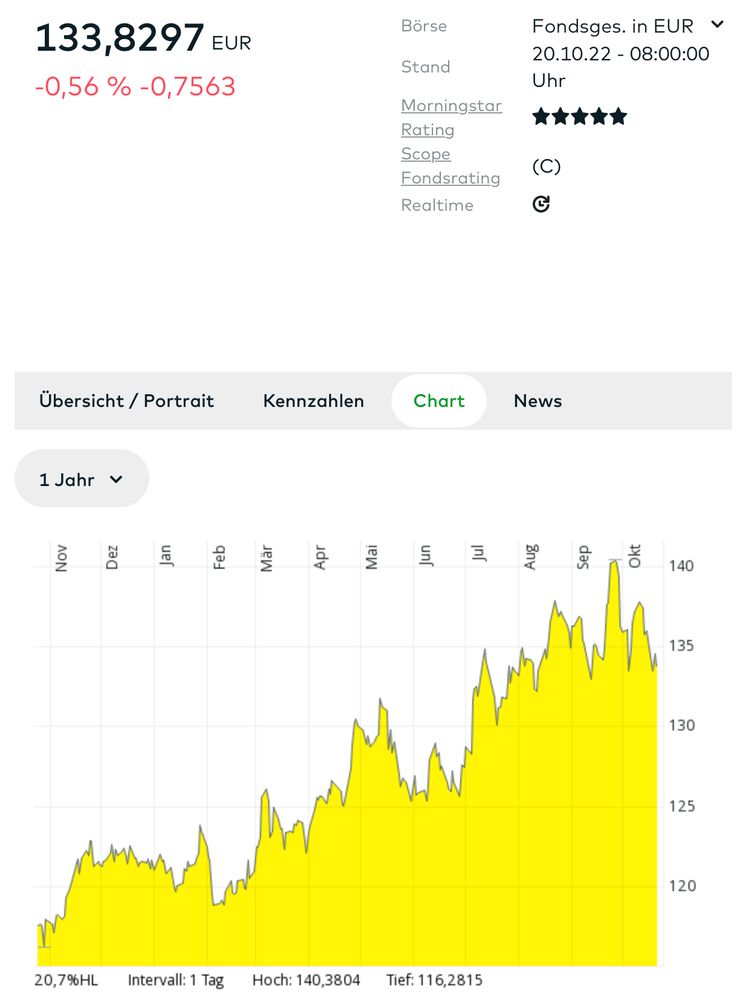This screenshot has height=998, width=732.
Task: Switch to the Kennzahlen tab
Action: pyautogui.click(x=313, y=401)
